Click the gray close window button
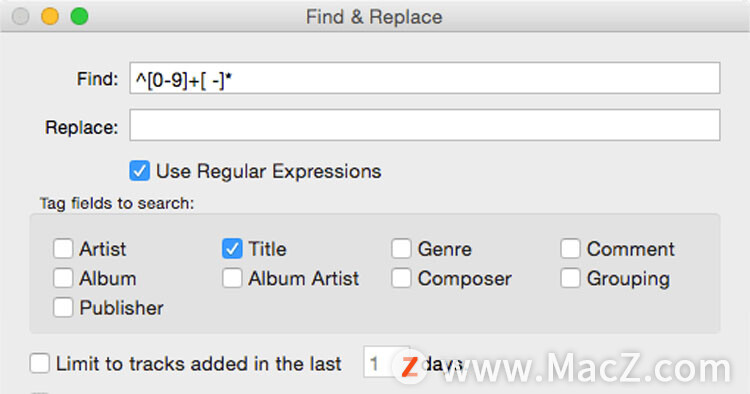 [x=21, y=16]
